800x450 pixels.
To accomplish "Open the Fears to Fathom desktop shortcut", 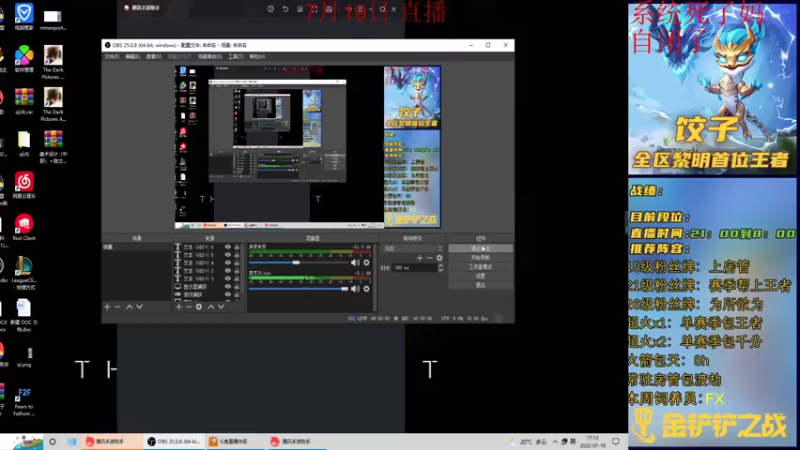I will coord(24,402).
